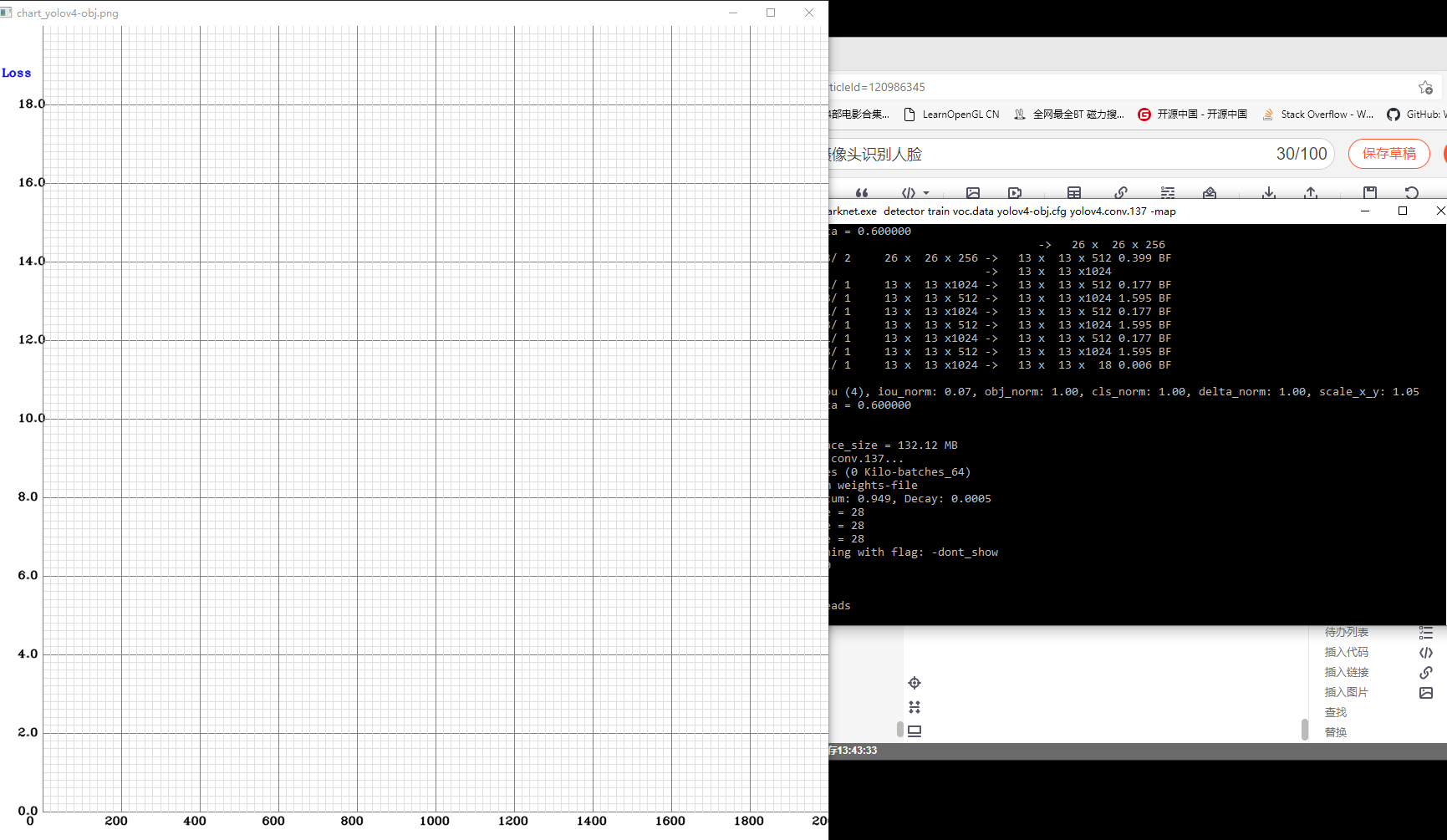The height and width of the screenshot is (840, 1447).
Task: Click the monitor preview icon beside preview
Action: tap(915, 731)
